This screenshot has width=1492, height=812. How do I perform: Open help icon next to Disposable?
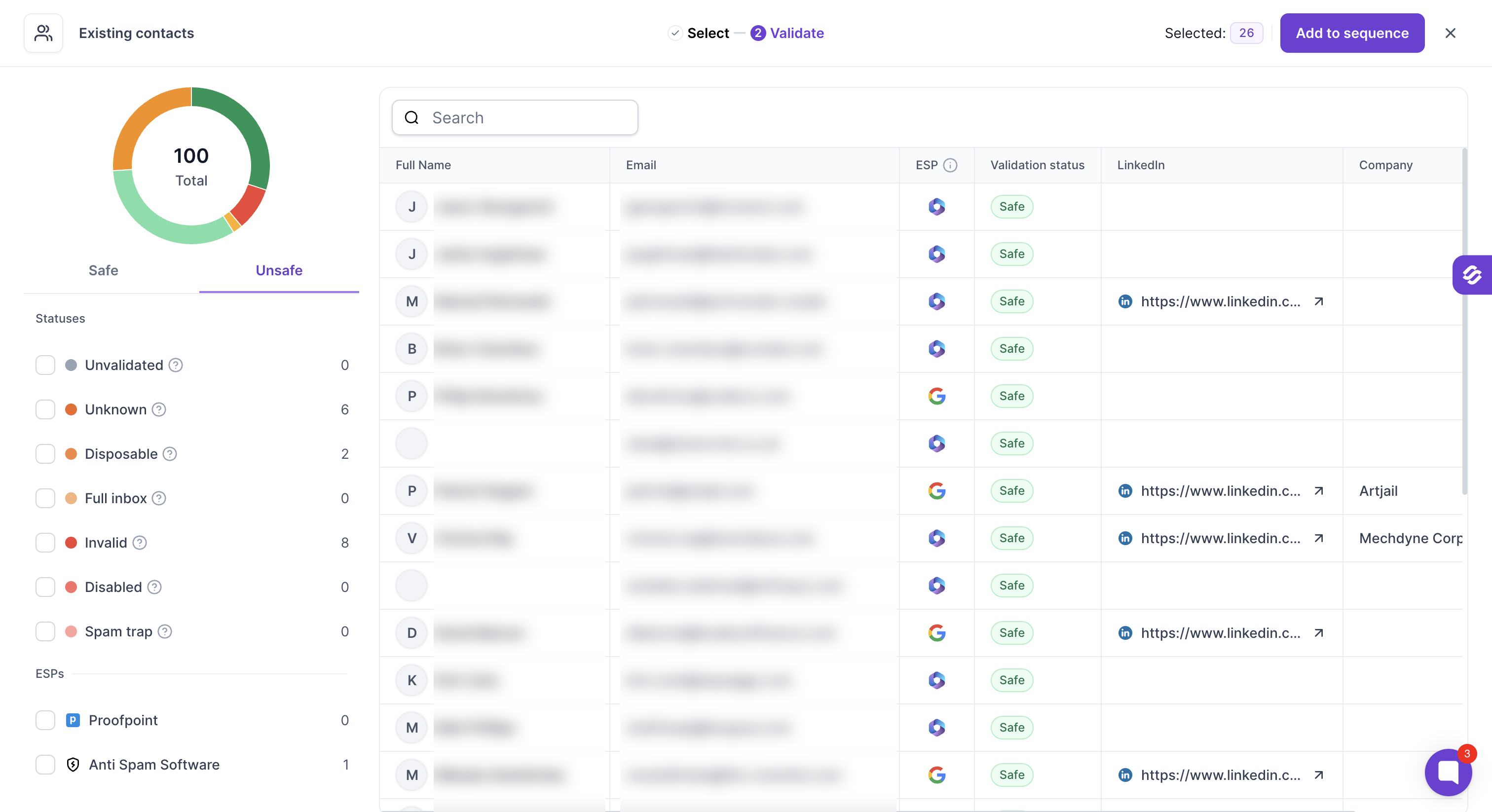(170, 453)
